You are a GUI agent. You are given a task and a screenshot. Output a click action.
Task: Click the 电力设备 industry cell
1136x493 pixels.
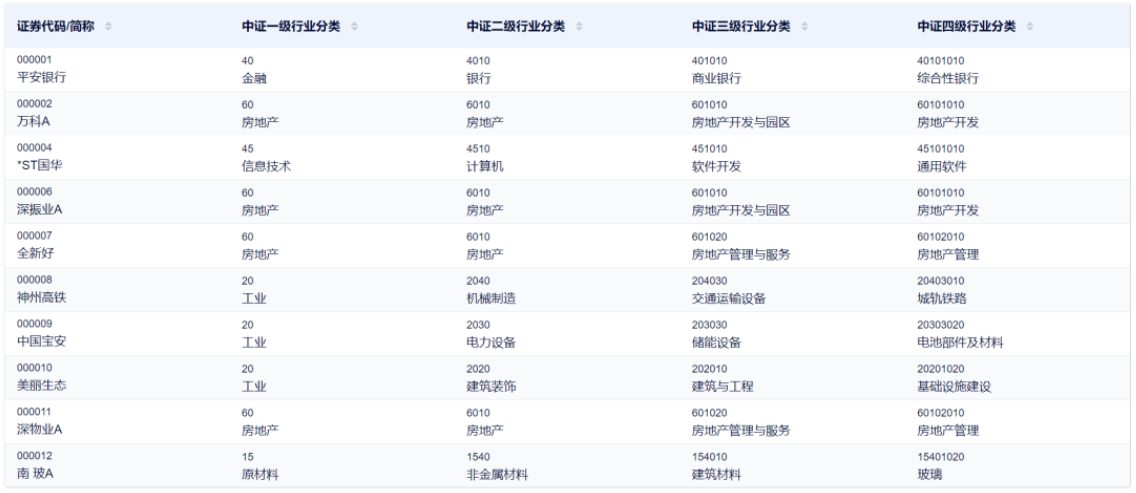click(x=491, y=343)
